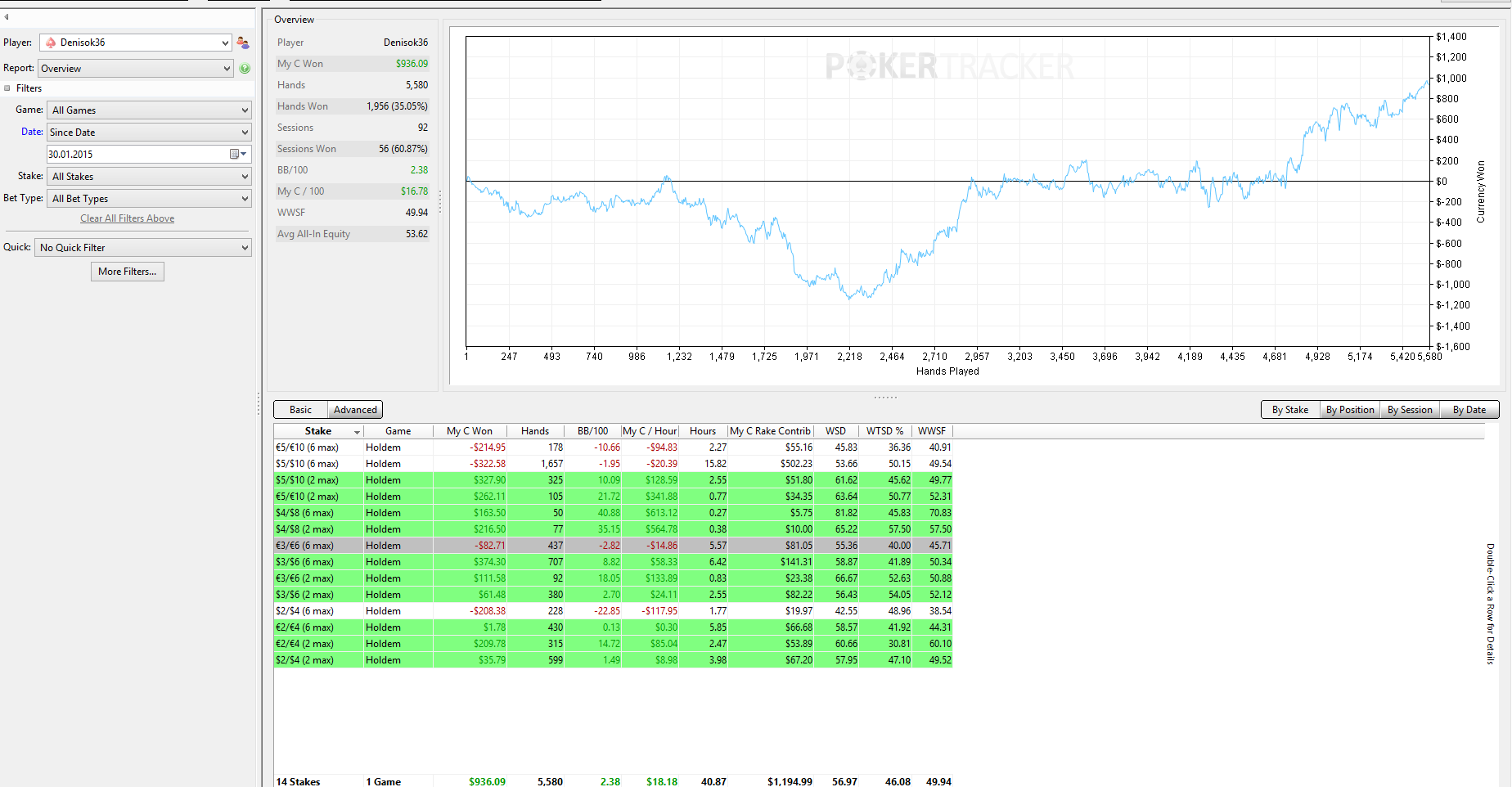Open the More Filters dialog
Screen dimensions: 1512x787
point(128,272)
